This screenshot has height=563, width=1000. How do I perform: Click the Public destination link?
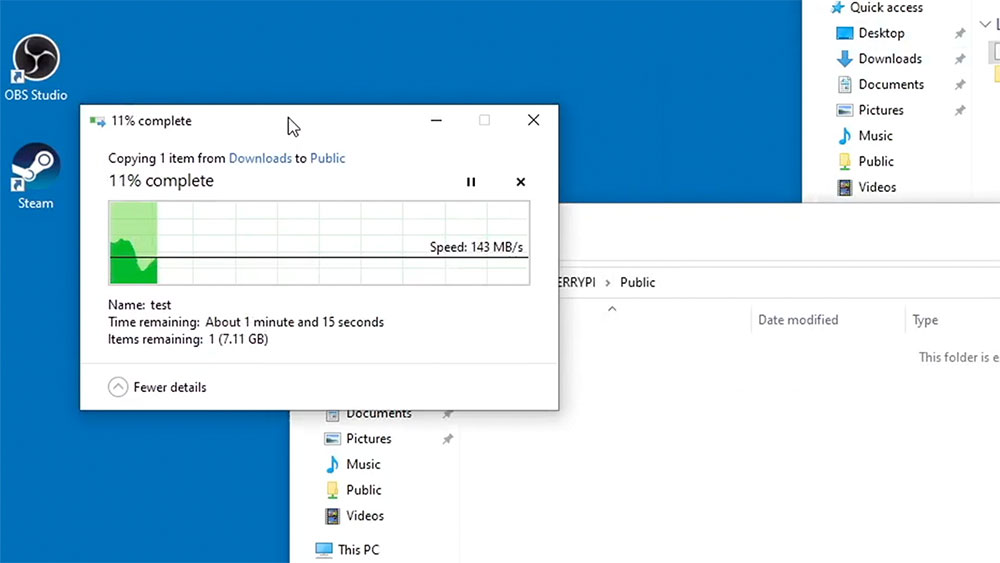pos(327,158)
